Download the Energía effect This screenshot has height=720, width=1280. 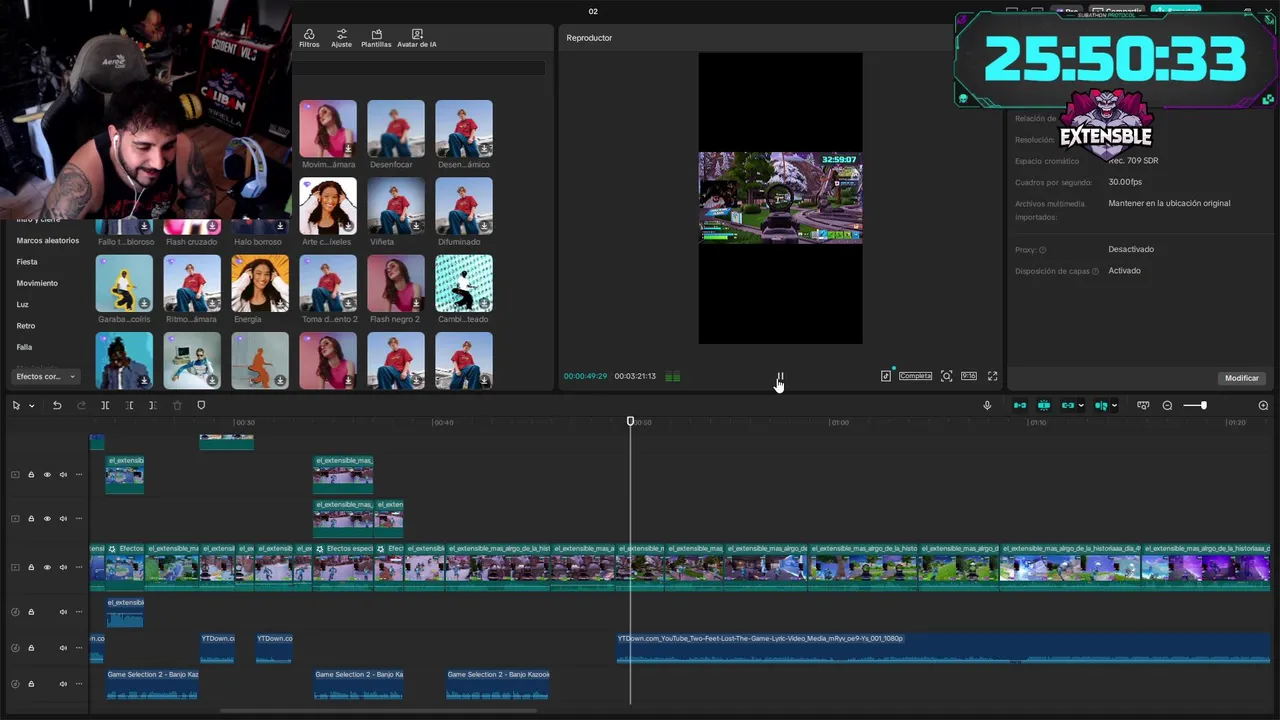281,303
